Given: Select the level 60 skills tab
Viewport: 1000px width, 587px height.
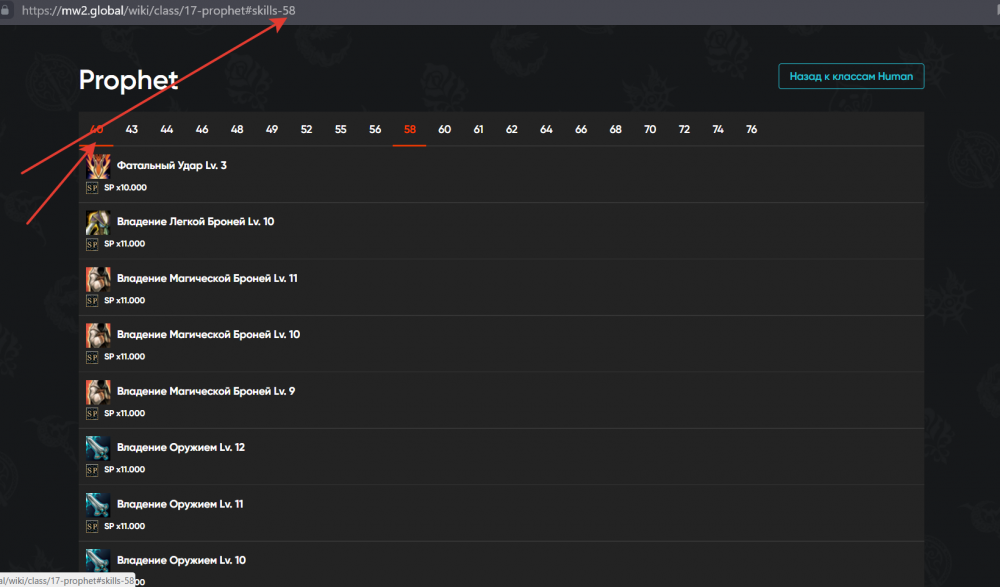Looking at the screenshot, I should click(444, 130).
